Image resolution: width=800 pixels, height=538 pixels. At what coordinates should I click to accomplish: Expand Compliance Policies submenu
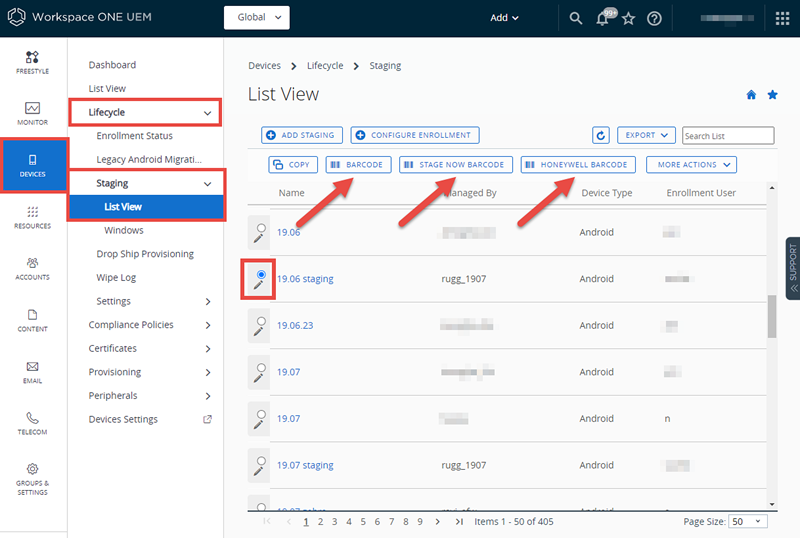[x=208, y=325]
